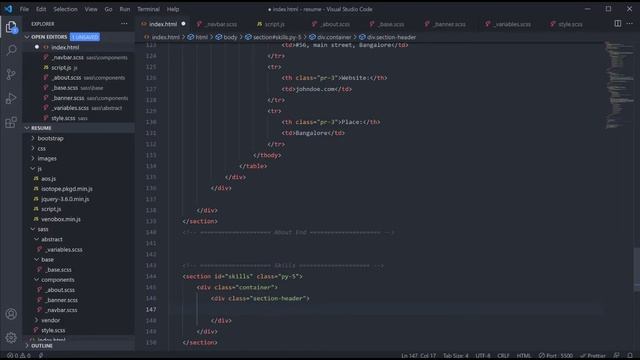
Task: Click the Port: 5500 live server indicator
Action: click(556, 356)
